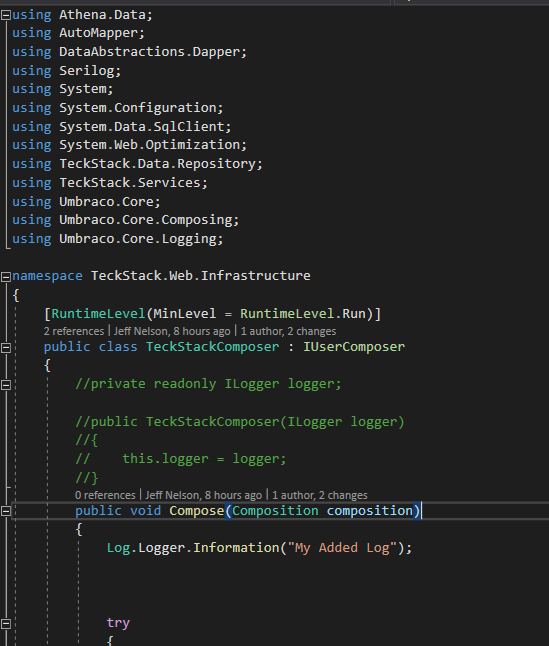Screen dimensions: 549x646
Task: Collapse the using directives block
Action: click(x=6, y=15)
